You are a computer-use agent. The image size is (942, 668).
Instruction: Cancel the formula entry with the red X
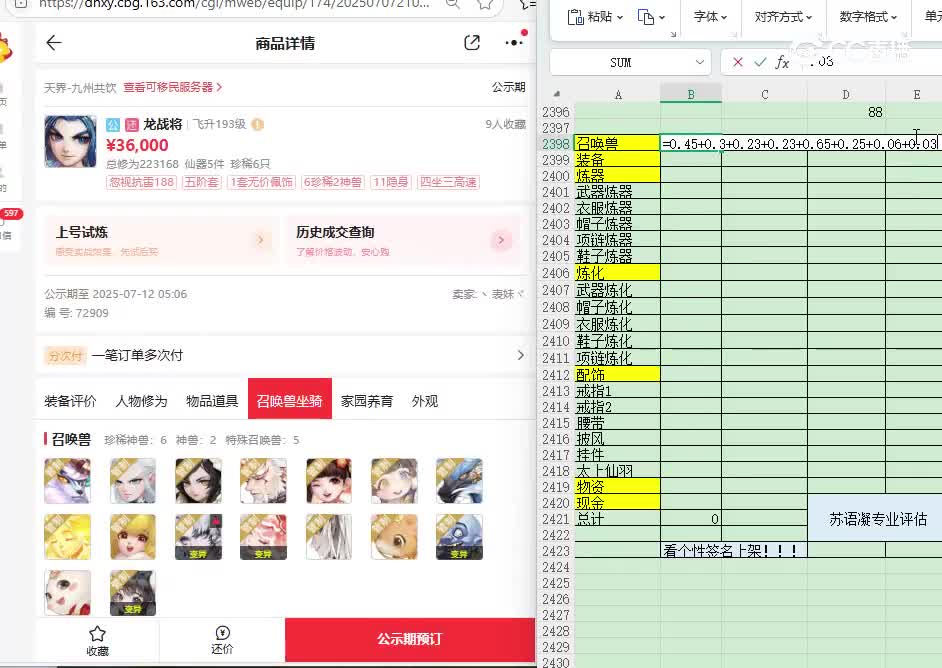(738, 62)
